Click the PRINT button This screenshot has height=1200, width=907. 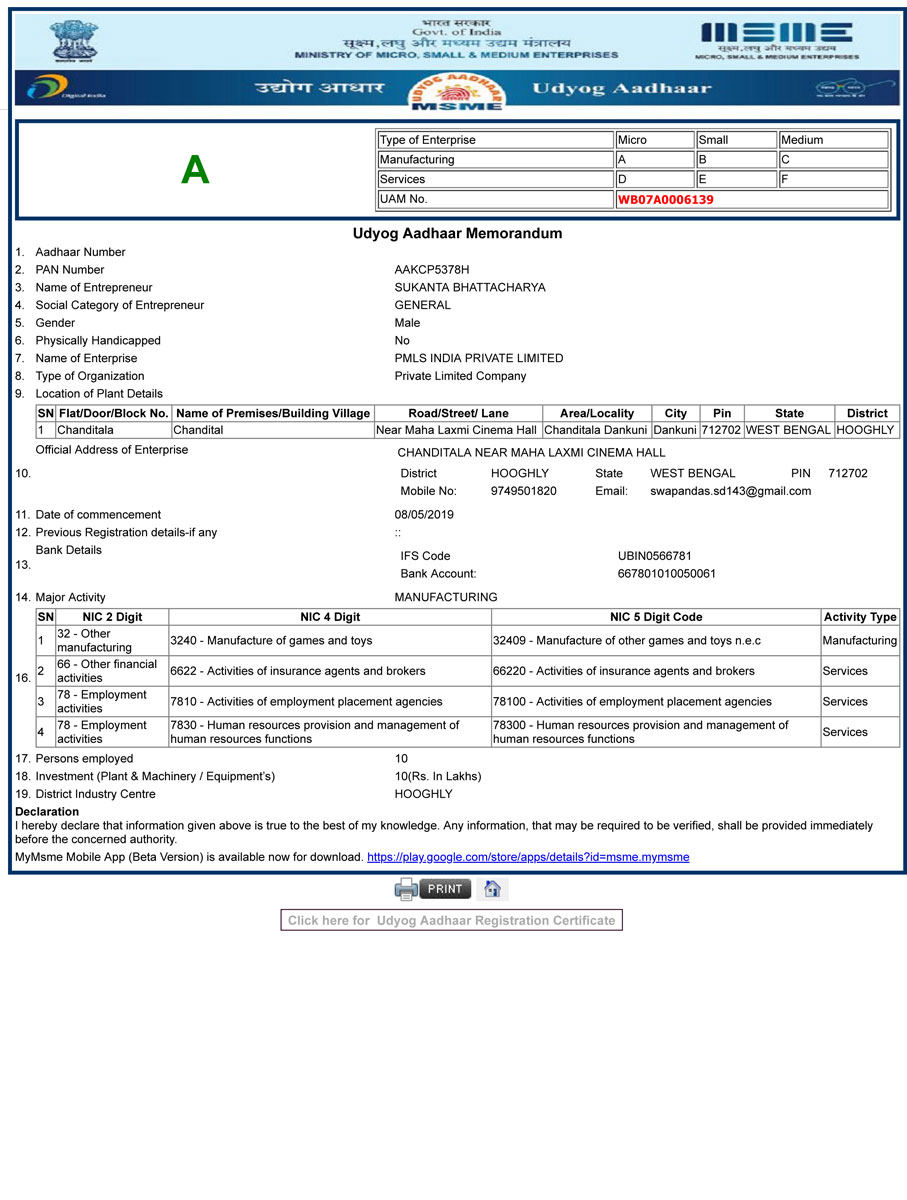pos(444,889)
